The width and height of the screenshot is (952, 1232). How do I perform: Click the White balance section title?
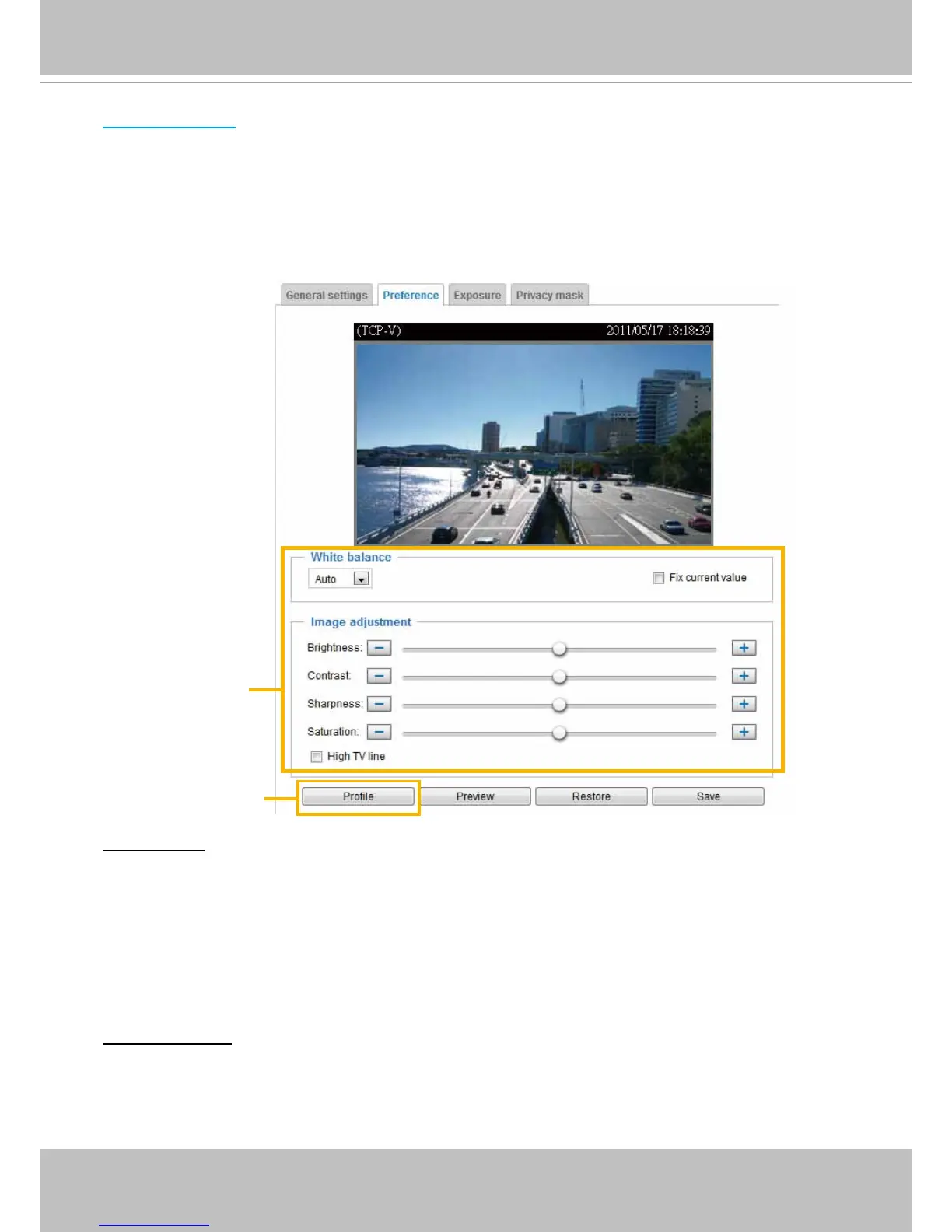coord(351,557)
